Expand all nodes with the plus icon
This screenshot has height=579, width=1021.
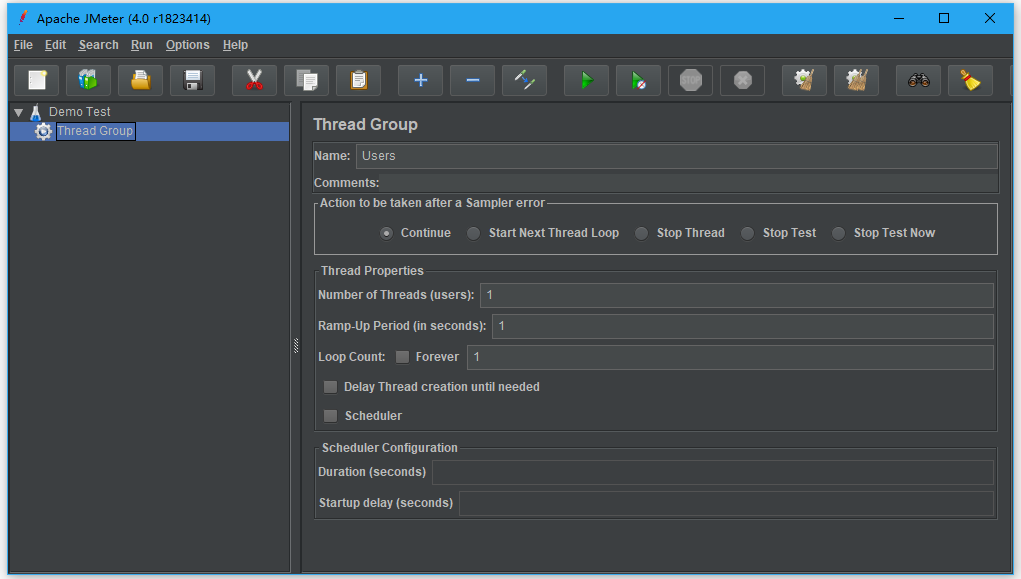pos(420,81)
